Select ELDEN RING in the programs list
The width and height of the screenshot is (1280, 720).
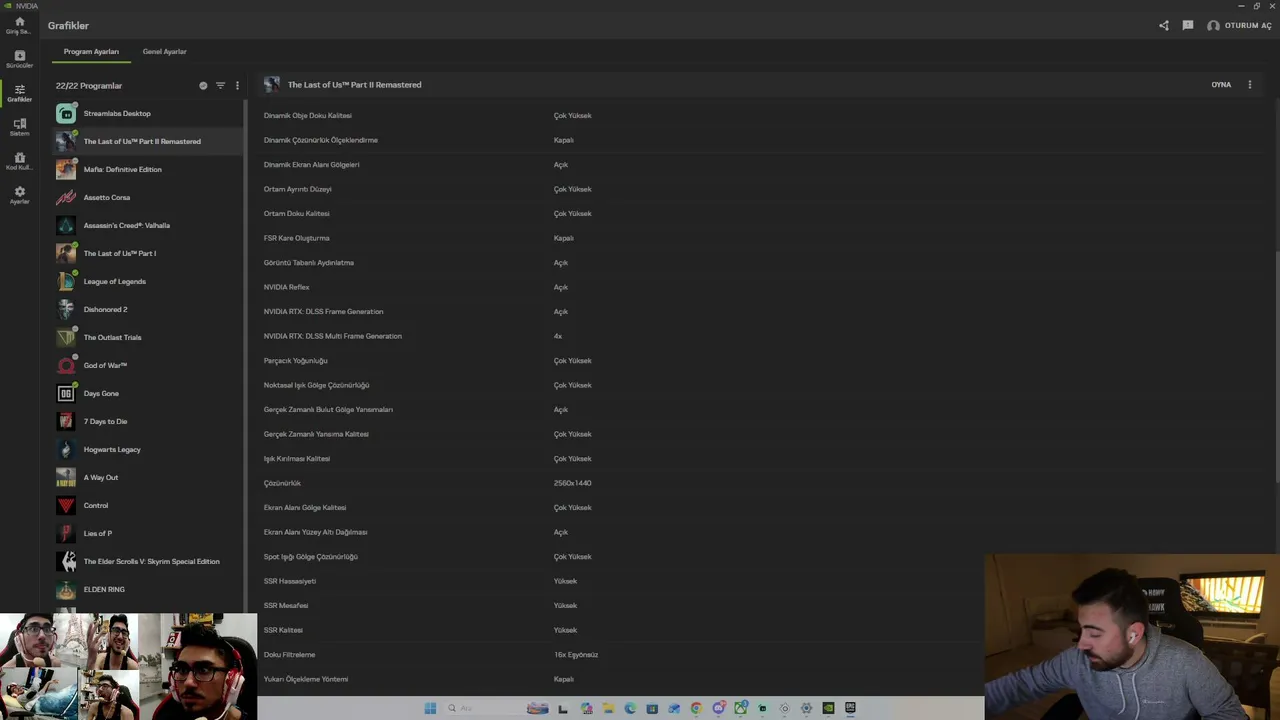pos(148,590)
